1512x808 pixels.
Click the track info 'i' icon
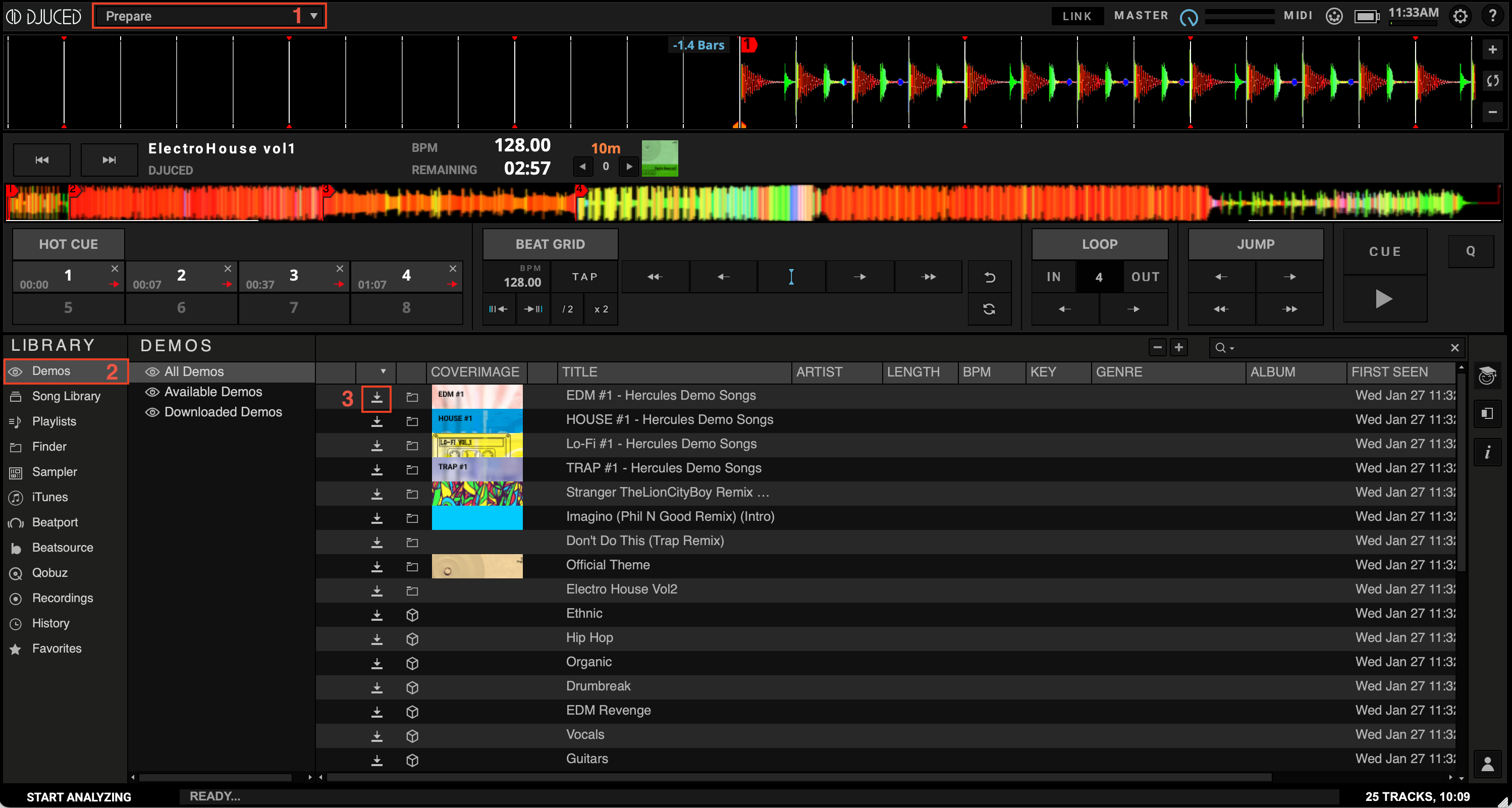tap(1487, 452)
